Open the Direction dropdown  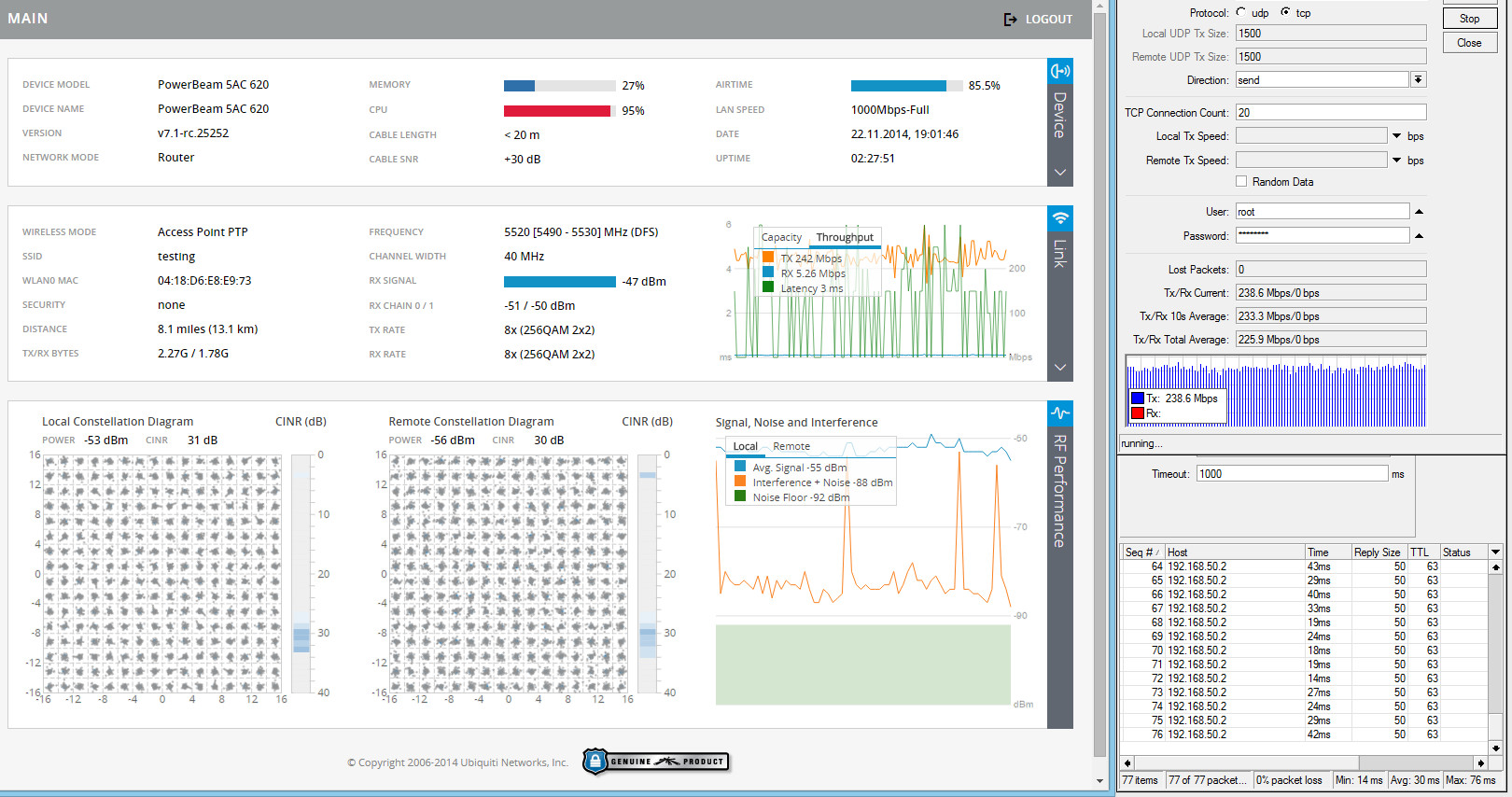pyautogui.click(x=1418, y=80)
